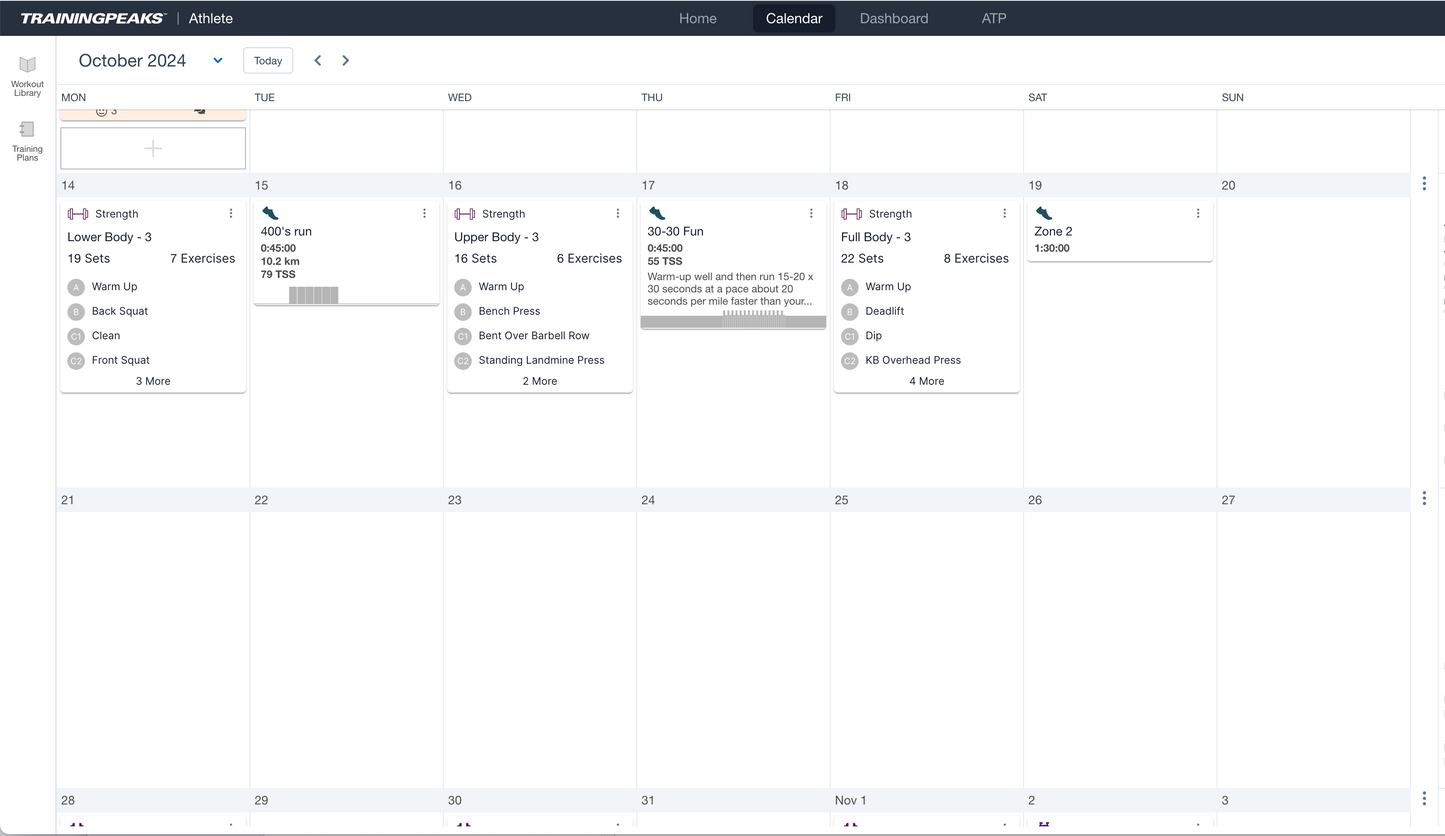Open the Workout Library sidebar panel
The height and width of the screenshot is (836, 1445).
pos(27,76)
